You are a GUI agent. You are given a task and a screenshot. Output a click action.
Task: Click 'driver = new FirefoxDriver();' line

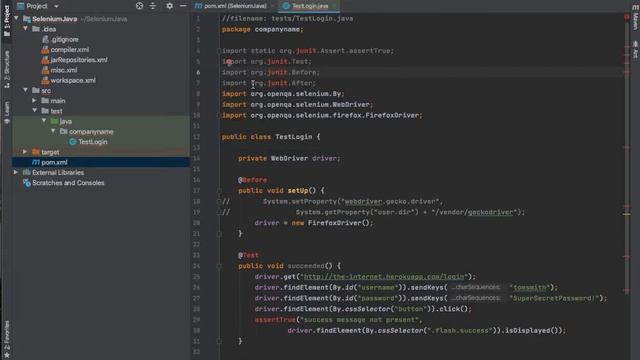coord(314,223)
